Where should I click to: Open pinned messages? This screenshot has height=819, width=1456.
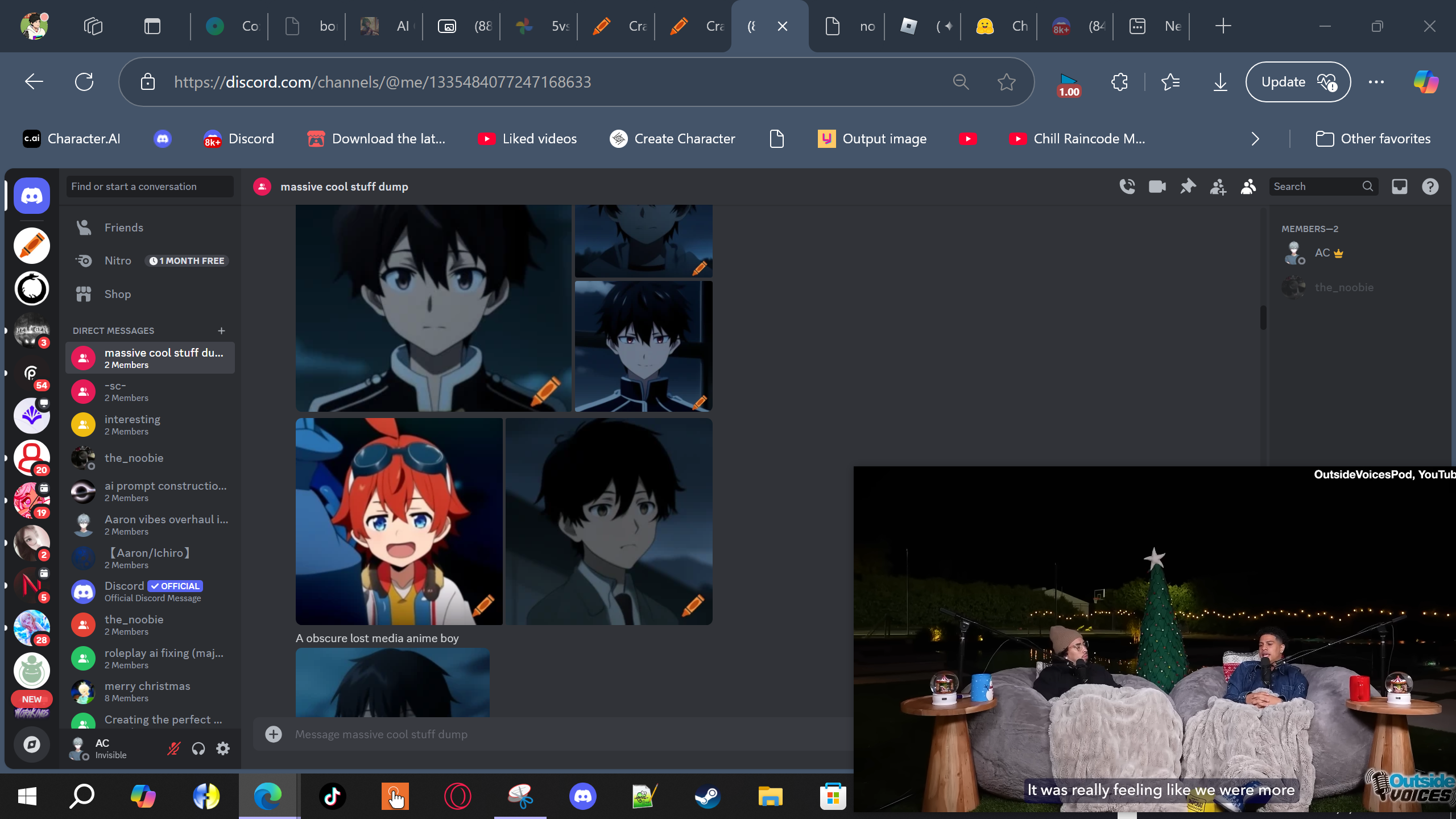click(x=1188, y=187)
